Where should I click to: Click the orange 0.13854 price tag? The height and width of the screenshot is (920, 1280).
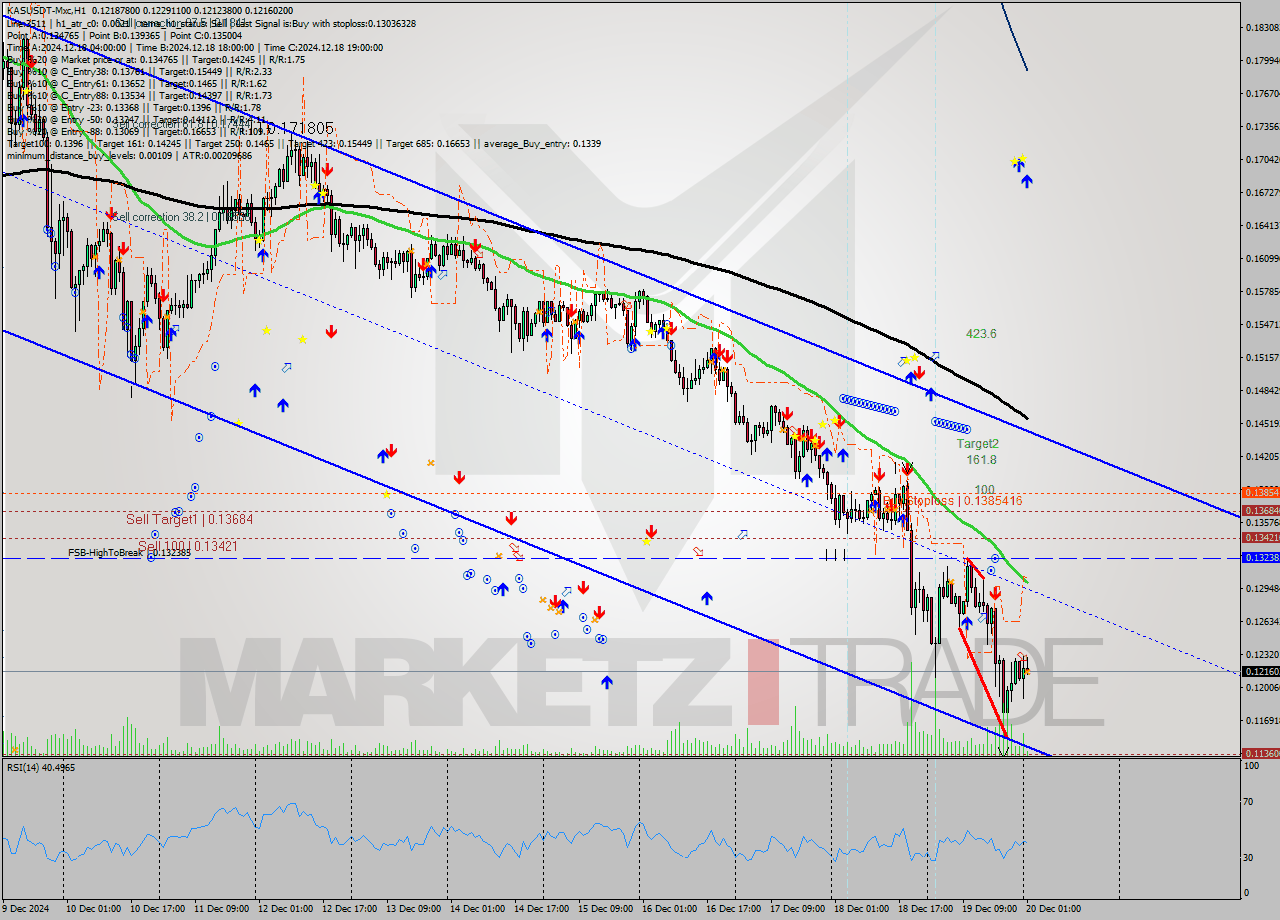(1260, 493)
